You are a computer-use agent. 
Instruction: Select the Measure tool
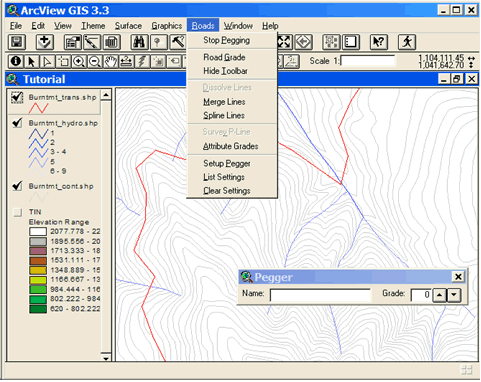click(x=127, y=62)
